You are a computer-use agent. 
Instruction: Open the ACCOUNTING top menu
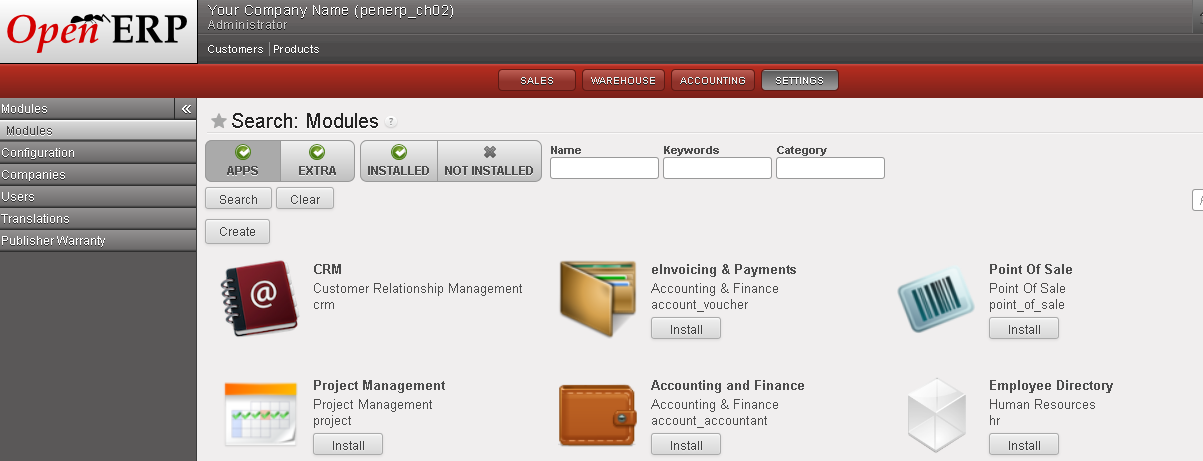pyautogui.click(x=713, y=80)
